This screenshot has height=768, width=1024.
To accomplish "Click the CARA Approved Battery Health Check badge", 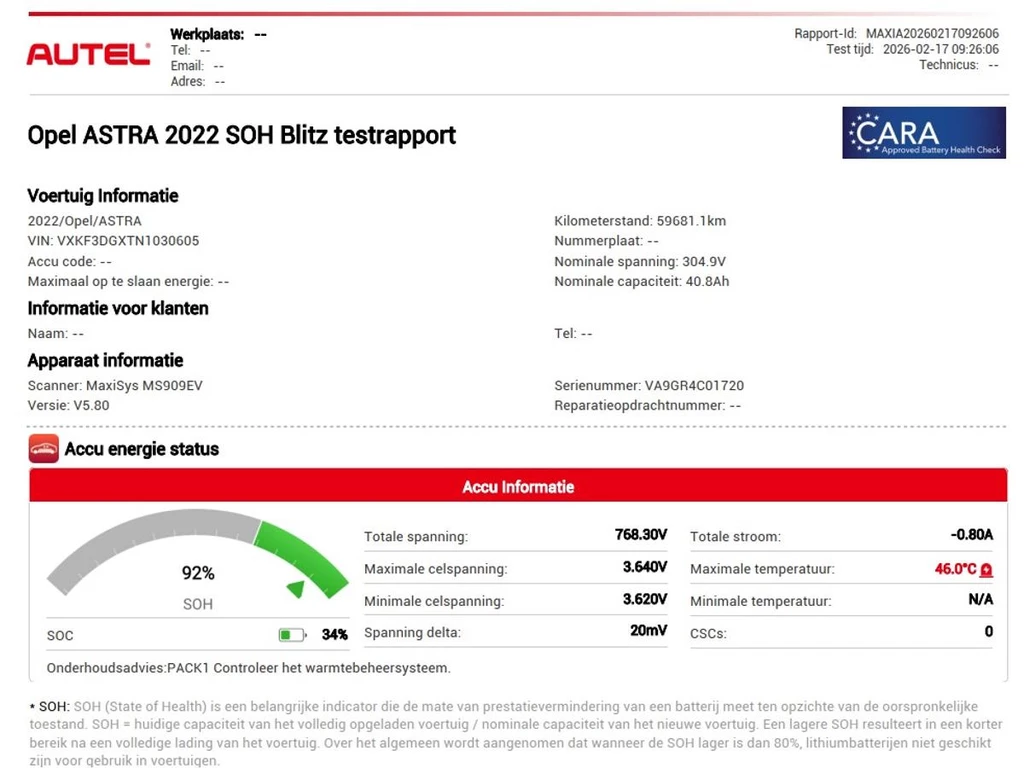I will tap(923, 133).
